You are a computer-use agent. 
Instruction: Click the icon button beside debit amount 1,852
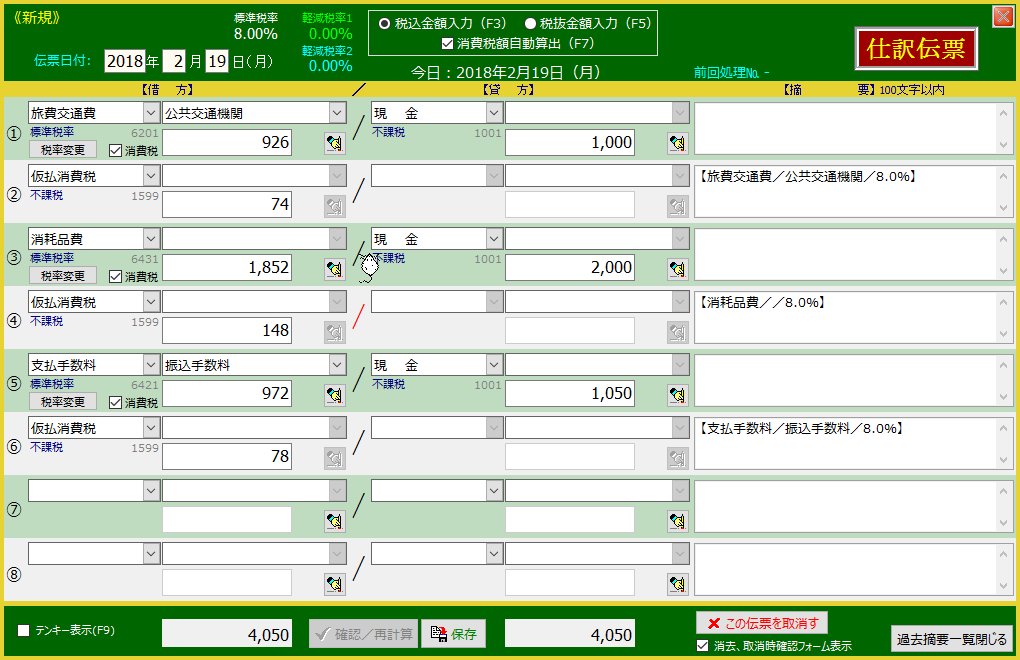pos(334,268)
